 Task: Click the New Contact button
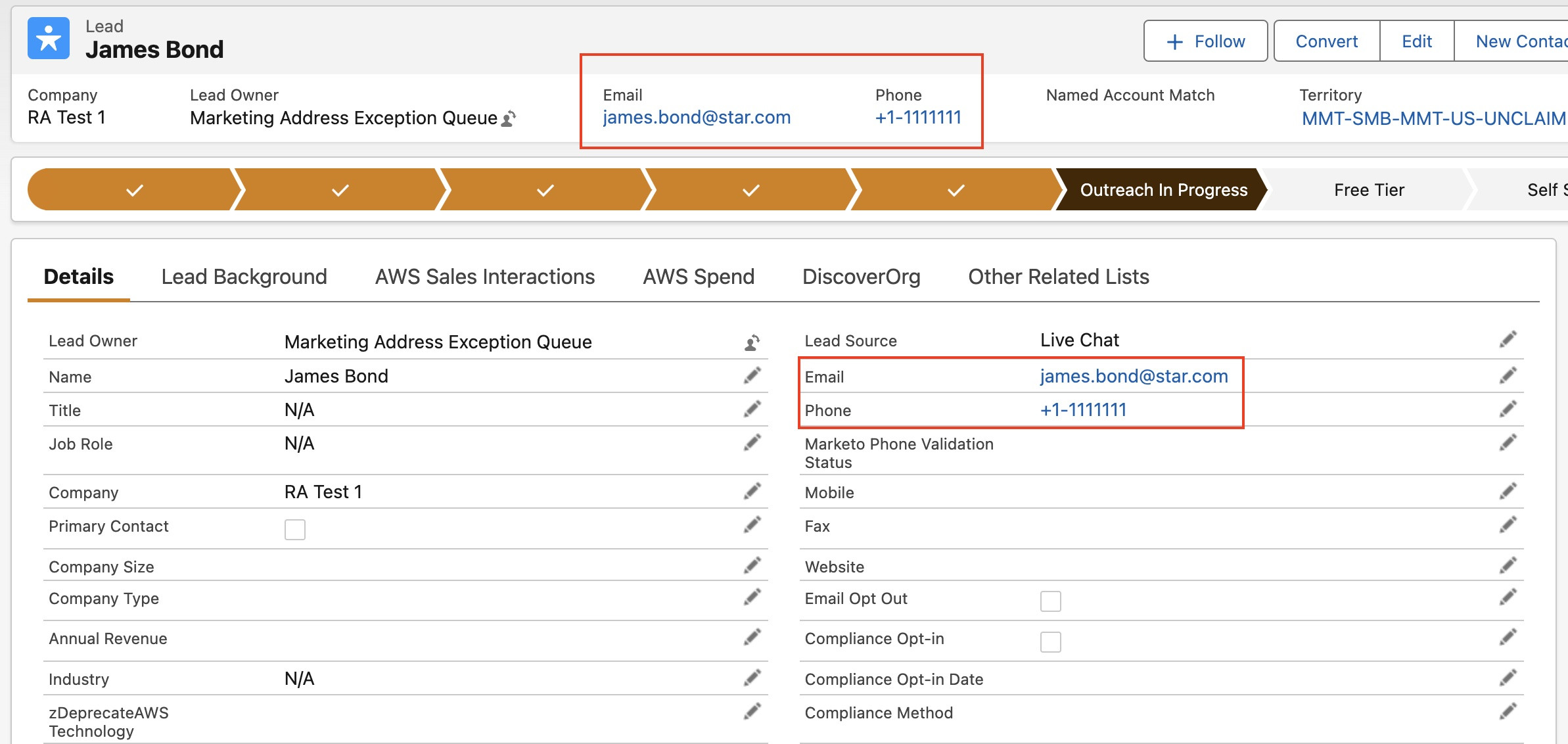1511,41
